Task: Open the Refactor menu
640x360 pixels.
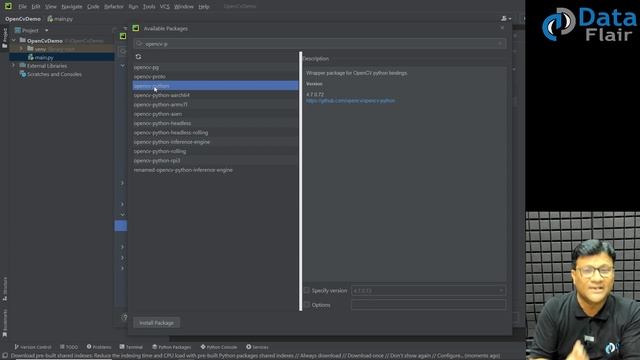Action: [x=113, y=7]
